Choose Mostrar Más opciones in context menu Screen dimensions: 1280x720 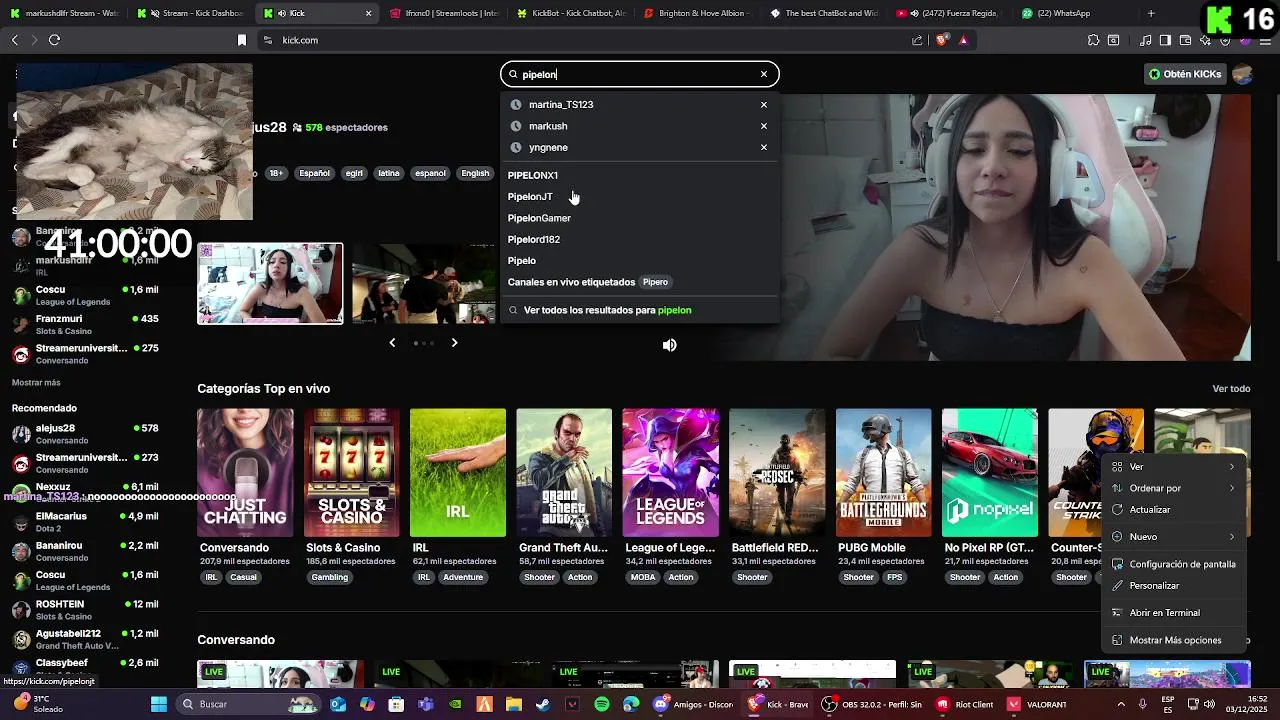[1174, 640]
